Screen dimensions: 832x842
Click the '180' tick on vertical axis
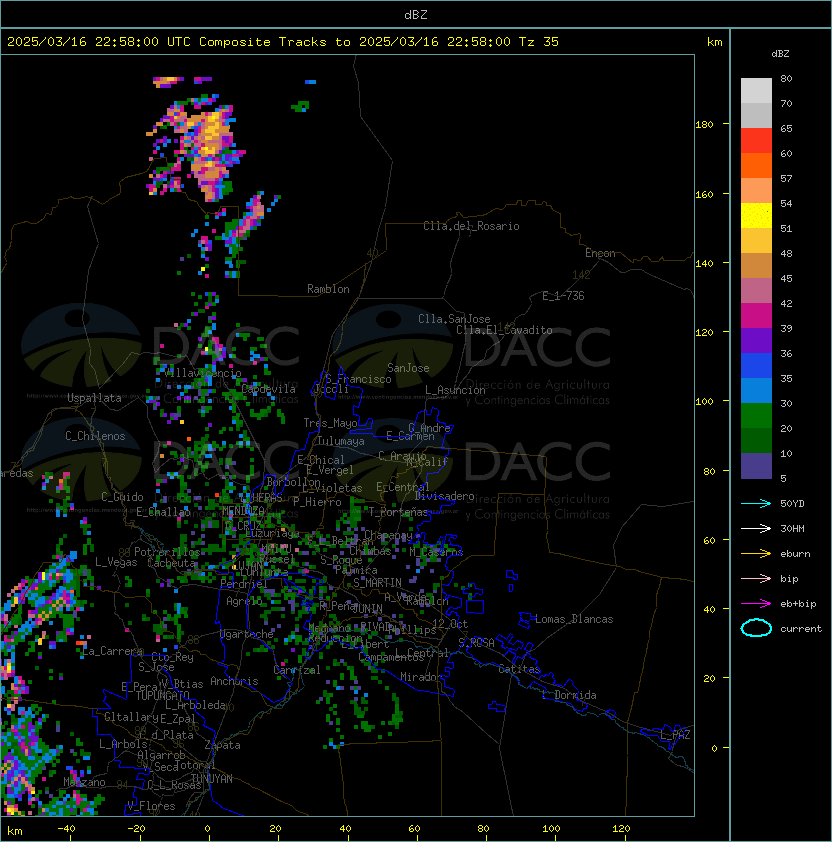pos(704,125)
